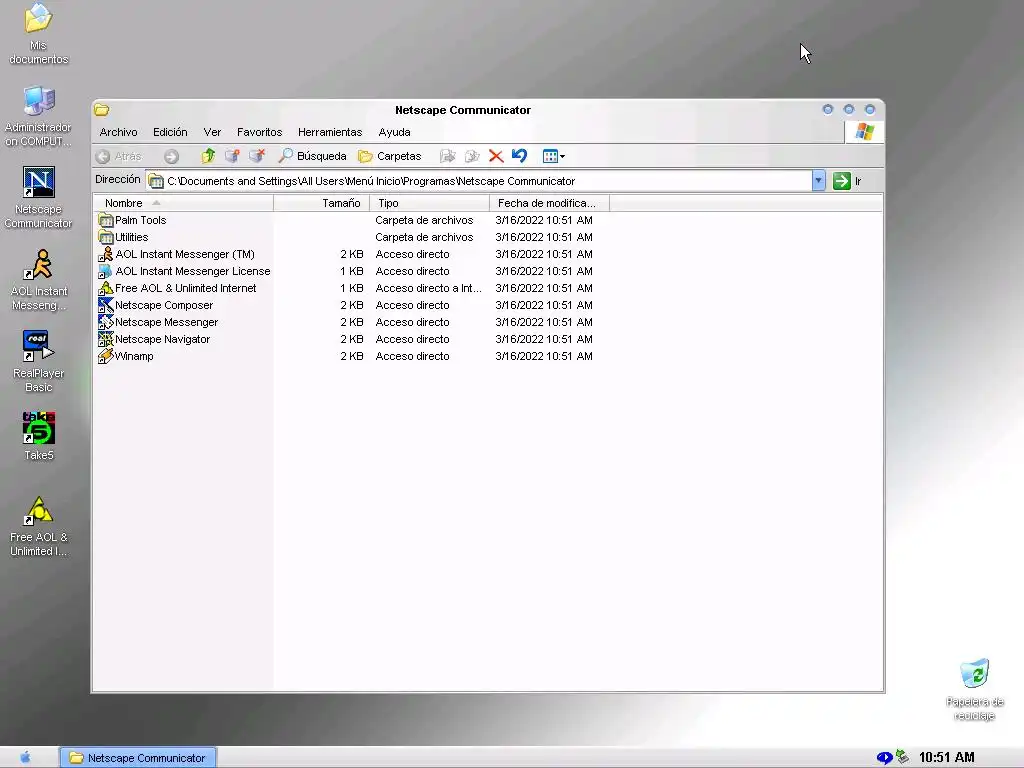Click the blue system tray icon
This screenshot has height=768, width=1024.
coord(884,758)
